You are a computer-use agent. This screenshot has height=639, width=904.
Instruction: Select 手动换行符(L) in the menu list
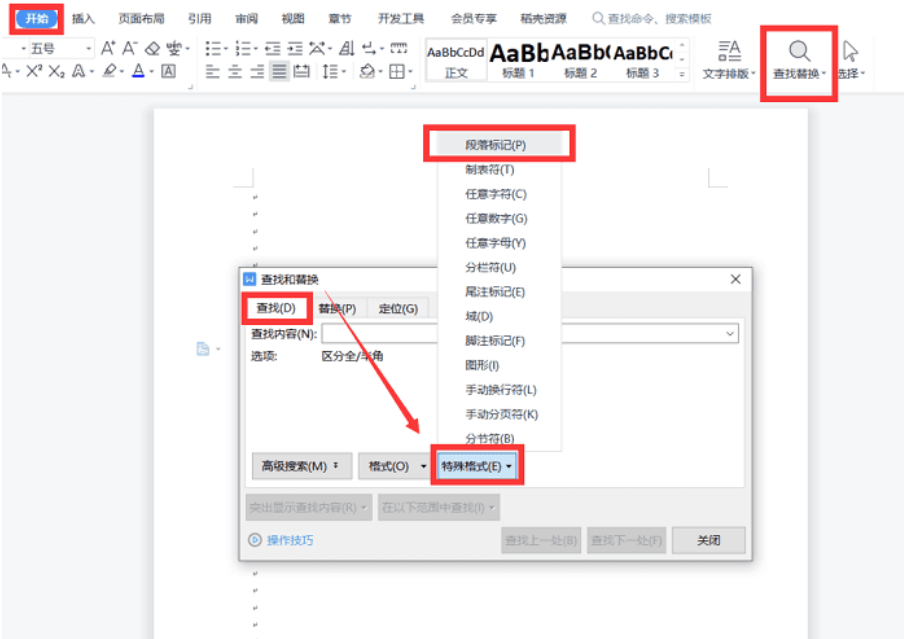501,390
